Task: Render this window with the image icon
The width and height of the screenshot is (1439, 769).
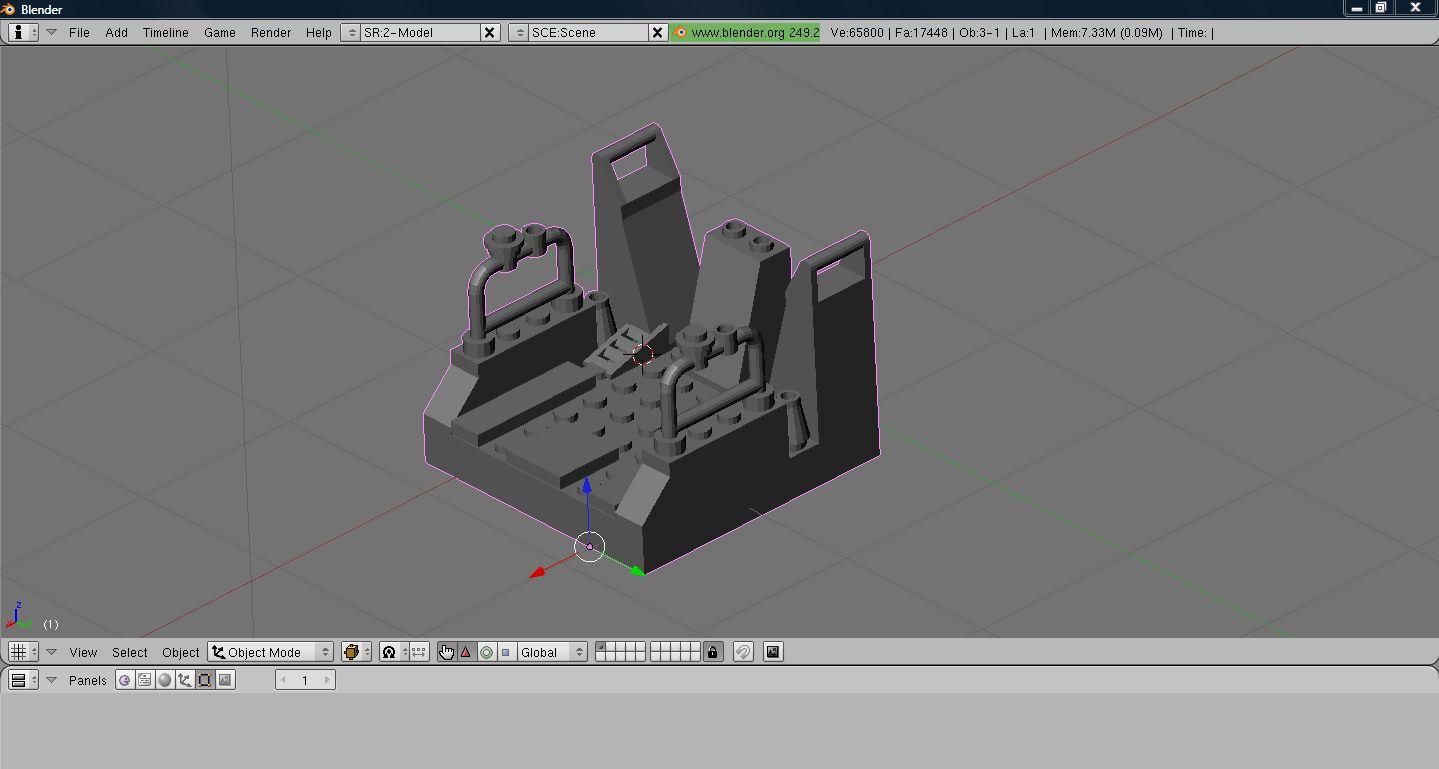Action: (773, 652)
